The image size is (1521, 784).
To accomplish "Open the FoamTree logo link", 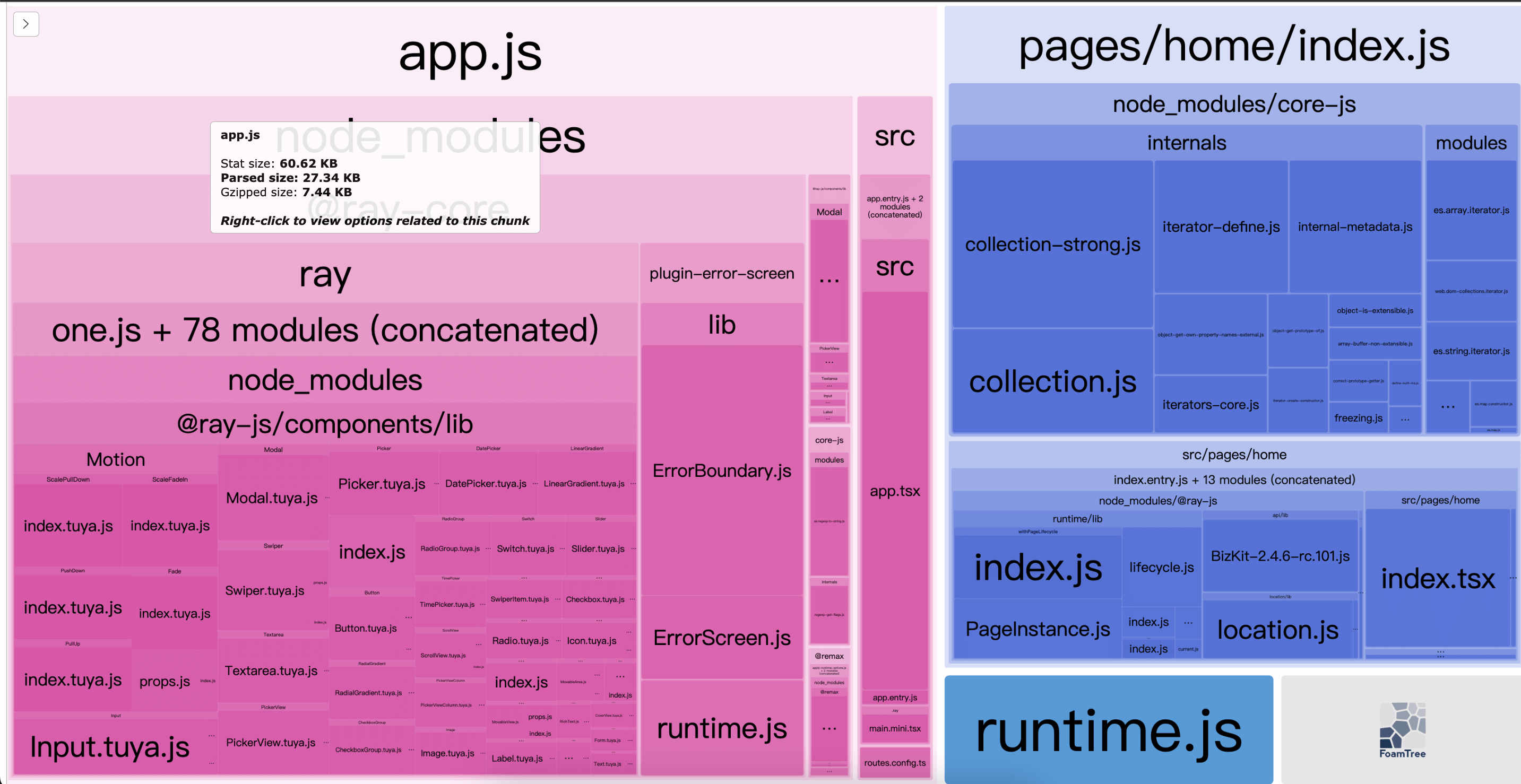I will coord(1402,730).
